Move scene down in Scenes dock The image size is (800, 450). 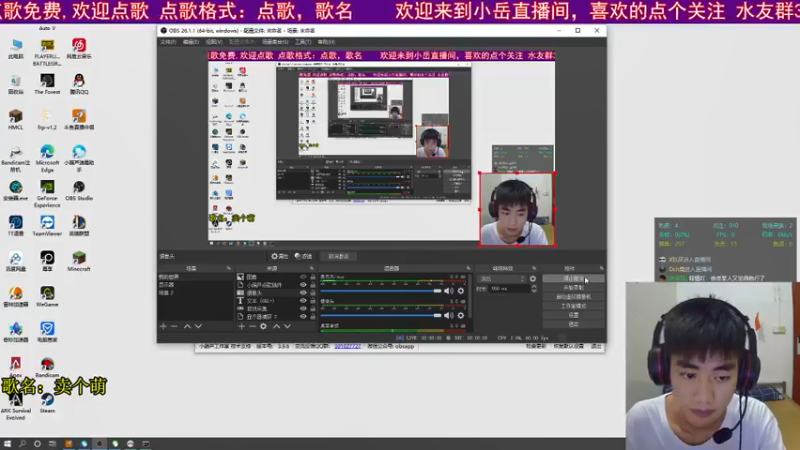coord(198,326)
